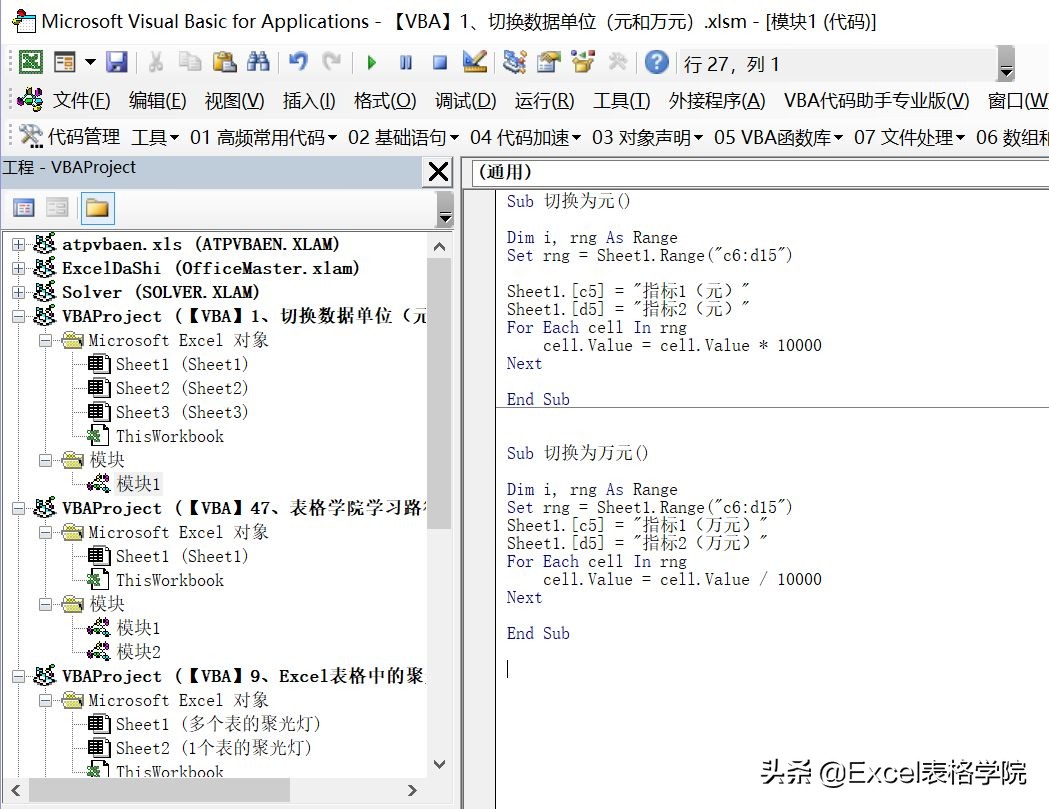Stop execution with Reset icon

click(x=440, y=63)
